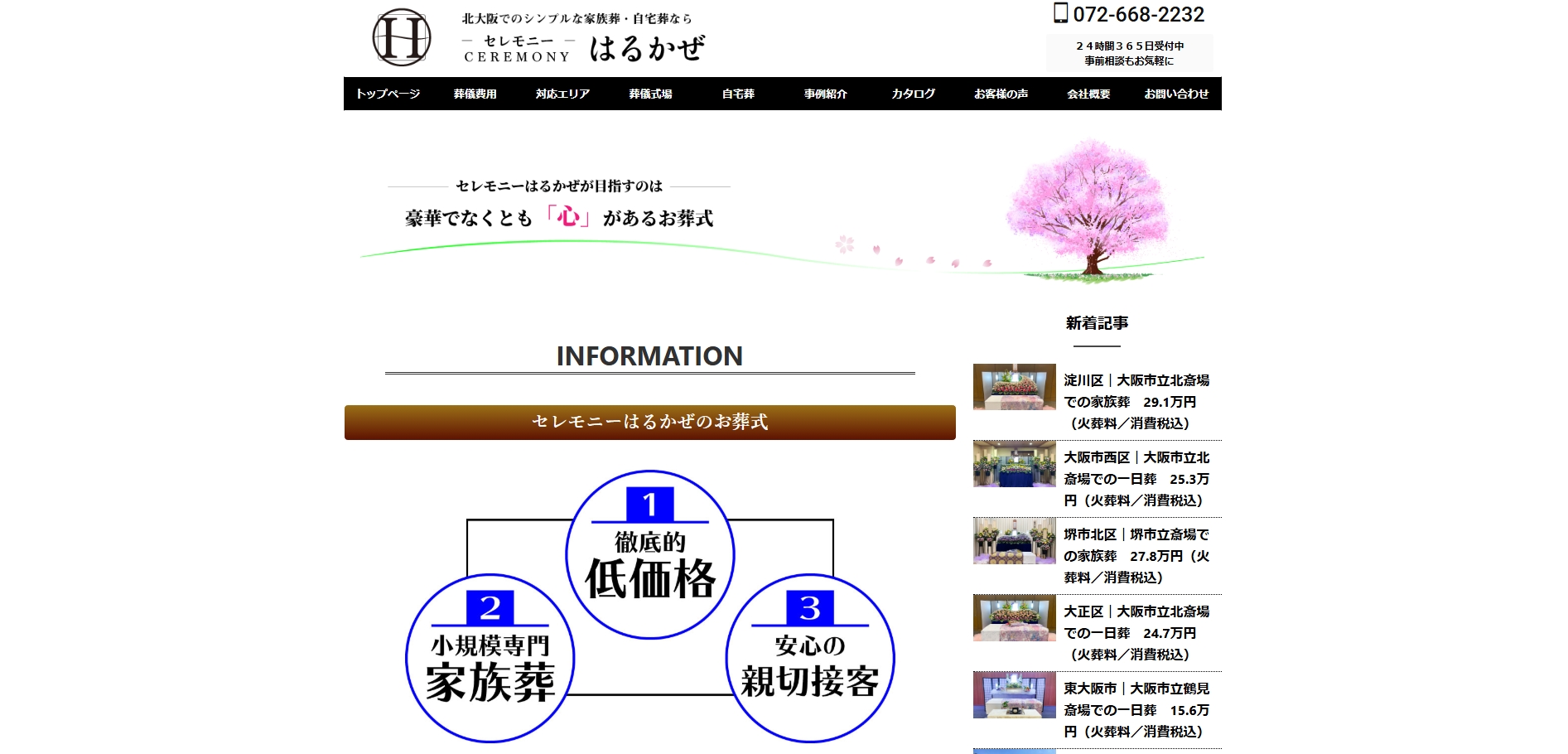The image size is (1568, 754).
Task: Click circle badge 3 安心の 親切接客
Action: pyautogui.click(x=810, y=659)
